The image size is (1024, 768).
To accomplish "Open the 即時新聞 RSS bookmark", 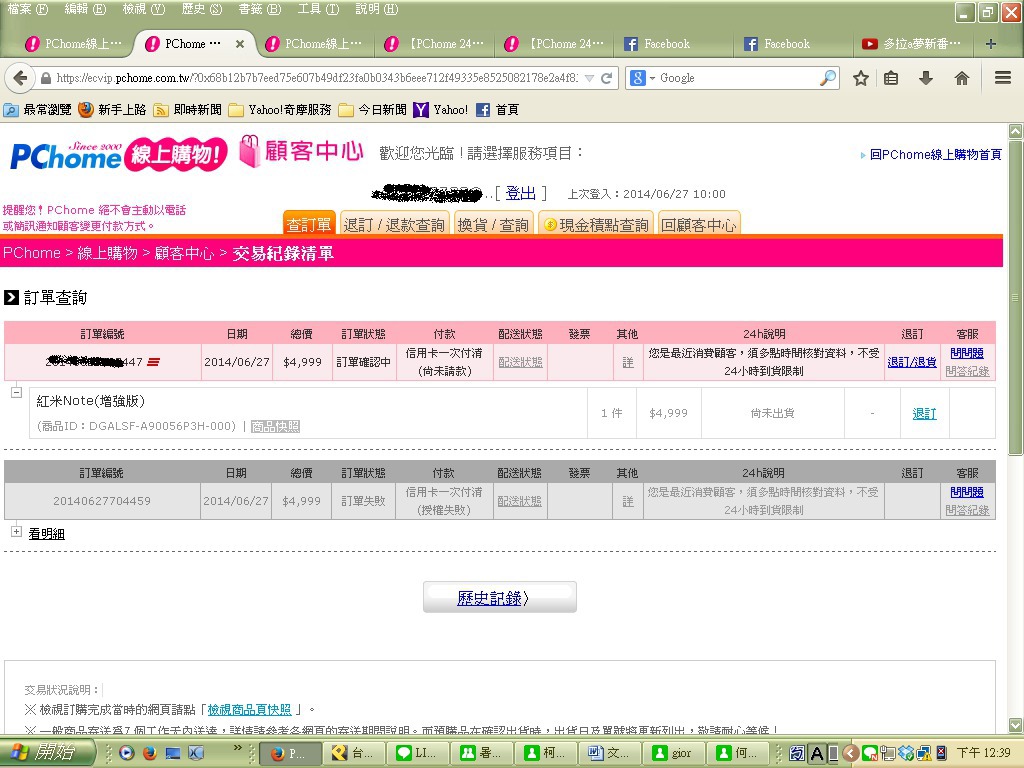I will [x=187, y=110].
